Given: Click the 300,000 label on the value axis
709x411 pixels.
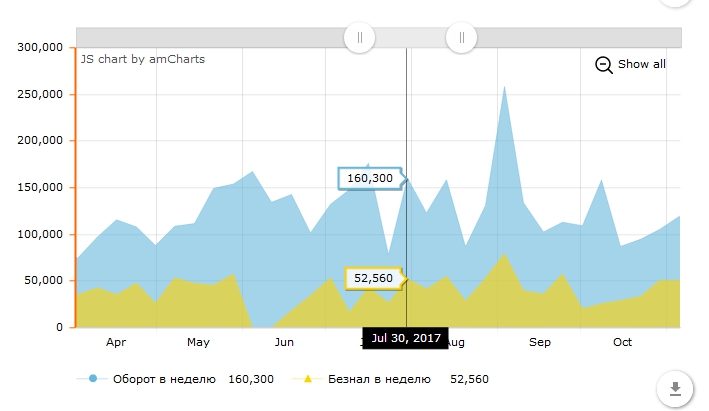Looking at the screenshot, I should point(40,47).
